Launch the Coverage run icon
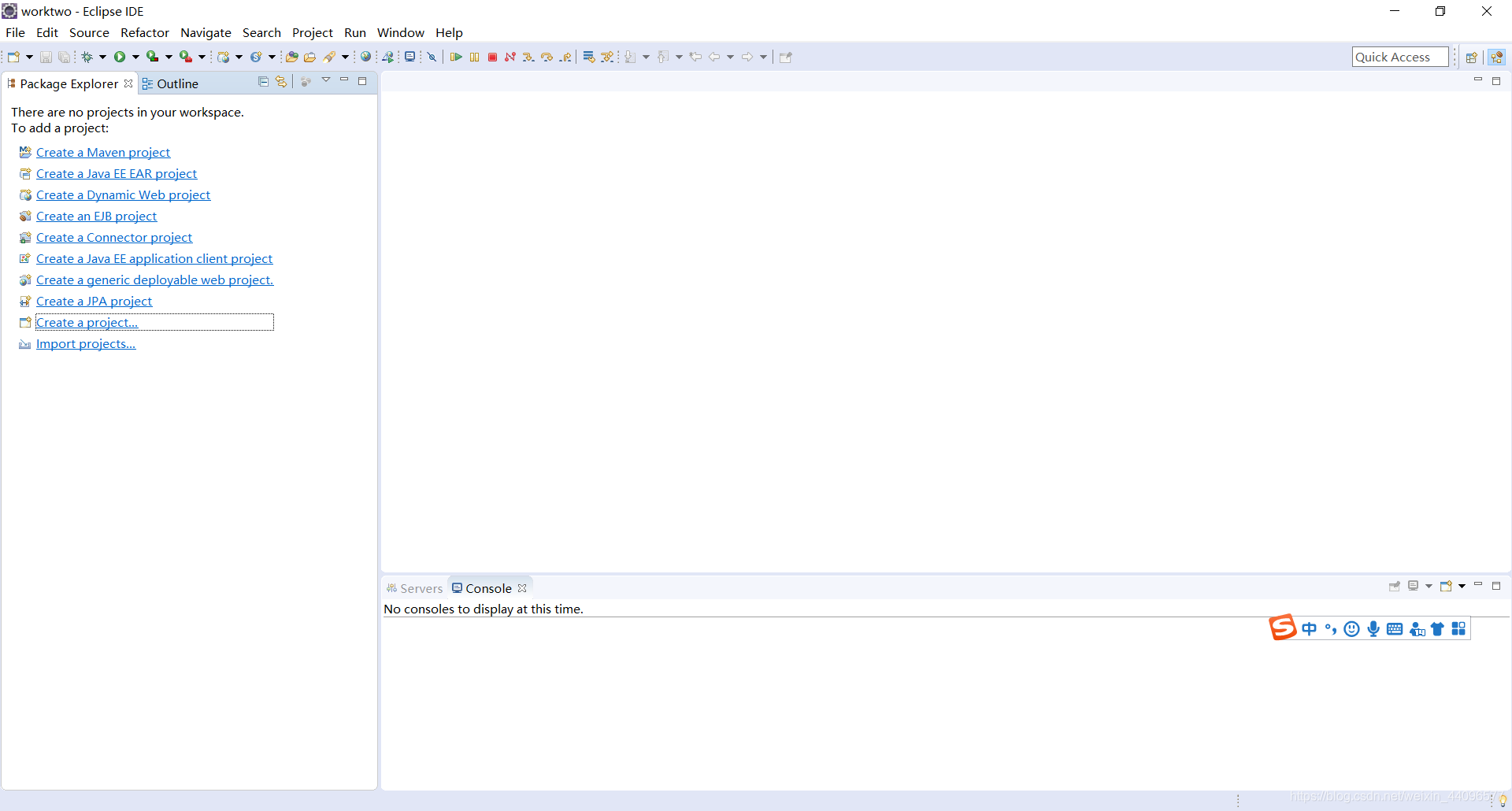The width and height of the screenshot is (1512, 811). [153, 57]
